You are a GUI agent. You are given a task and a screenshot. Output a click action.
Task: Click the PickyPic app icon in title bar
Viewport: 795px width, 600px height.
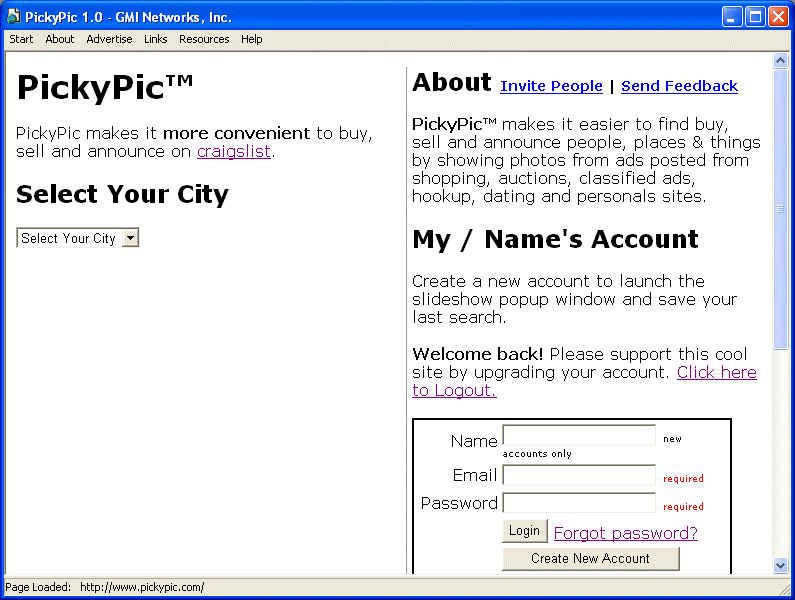pos(13,17)
